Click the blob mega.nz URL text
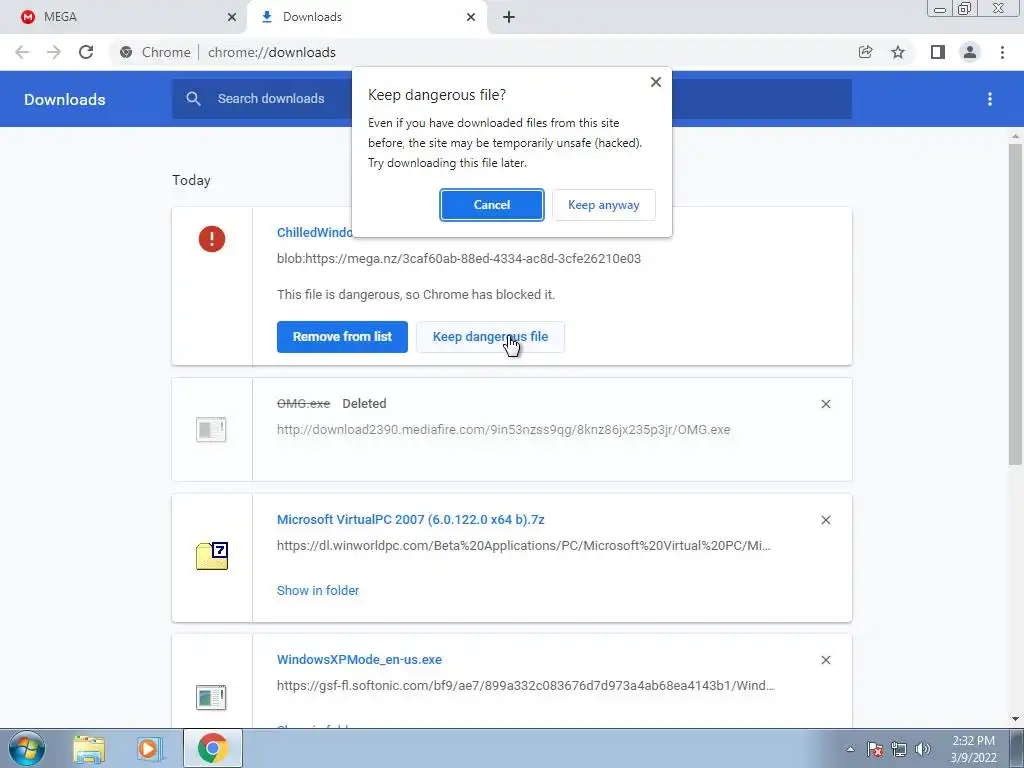Viewport: 1024px width, 768px height. pyautogui.click(x=458, y=259)
